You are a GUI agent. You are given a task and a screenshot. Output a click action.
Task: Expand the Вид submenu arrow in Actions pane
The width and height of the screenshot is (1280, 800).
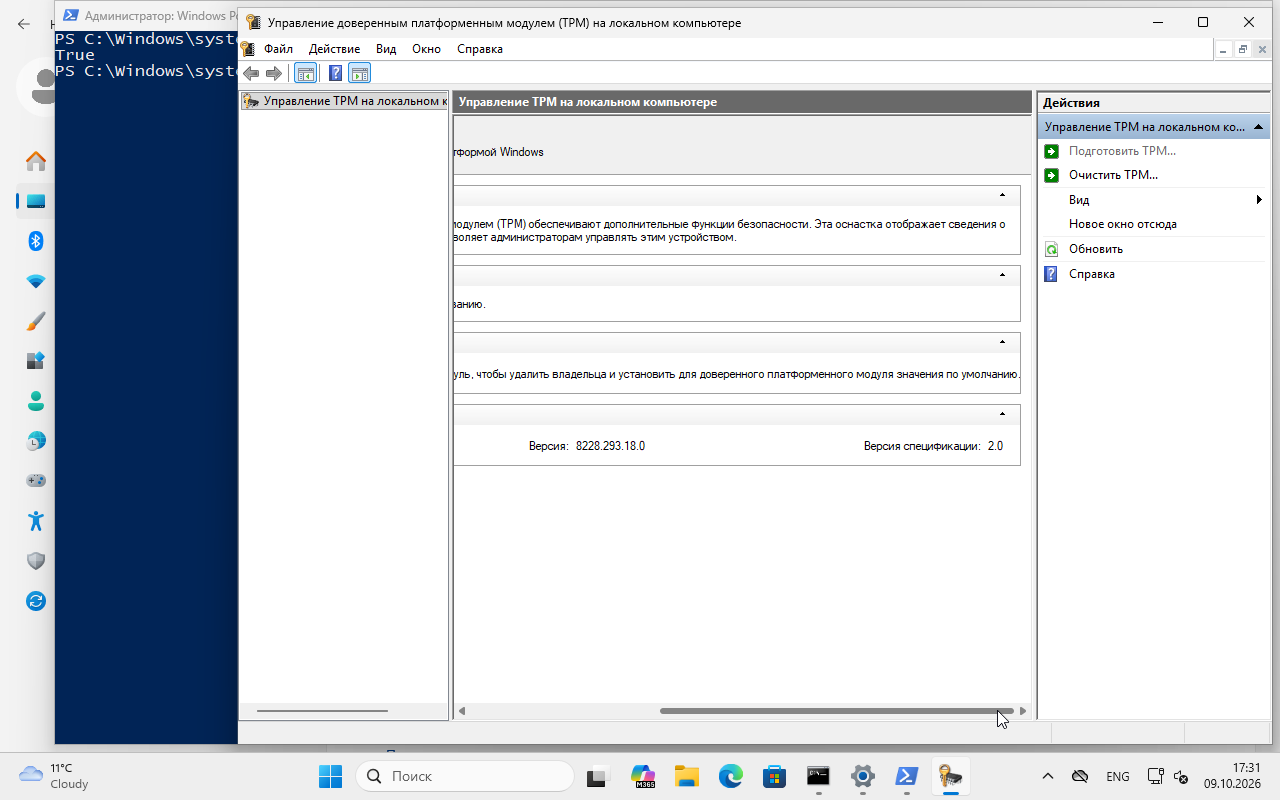(x=1259, y=200)
